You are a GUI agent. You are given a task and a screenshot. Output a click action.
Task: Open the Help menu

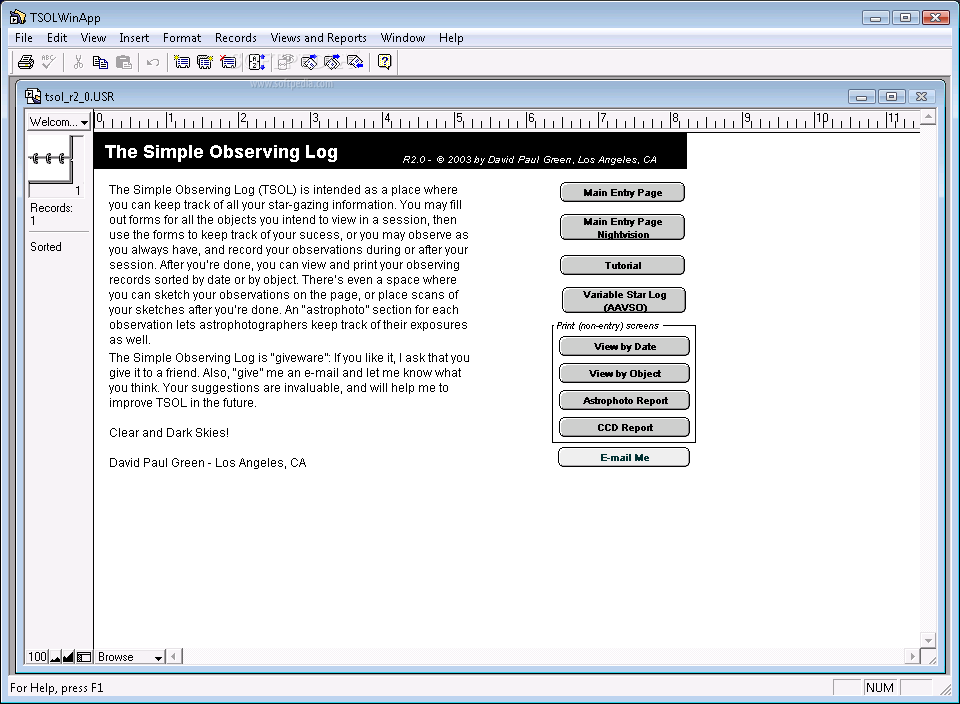pos(451,38)
